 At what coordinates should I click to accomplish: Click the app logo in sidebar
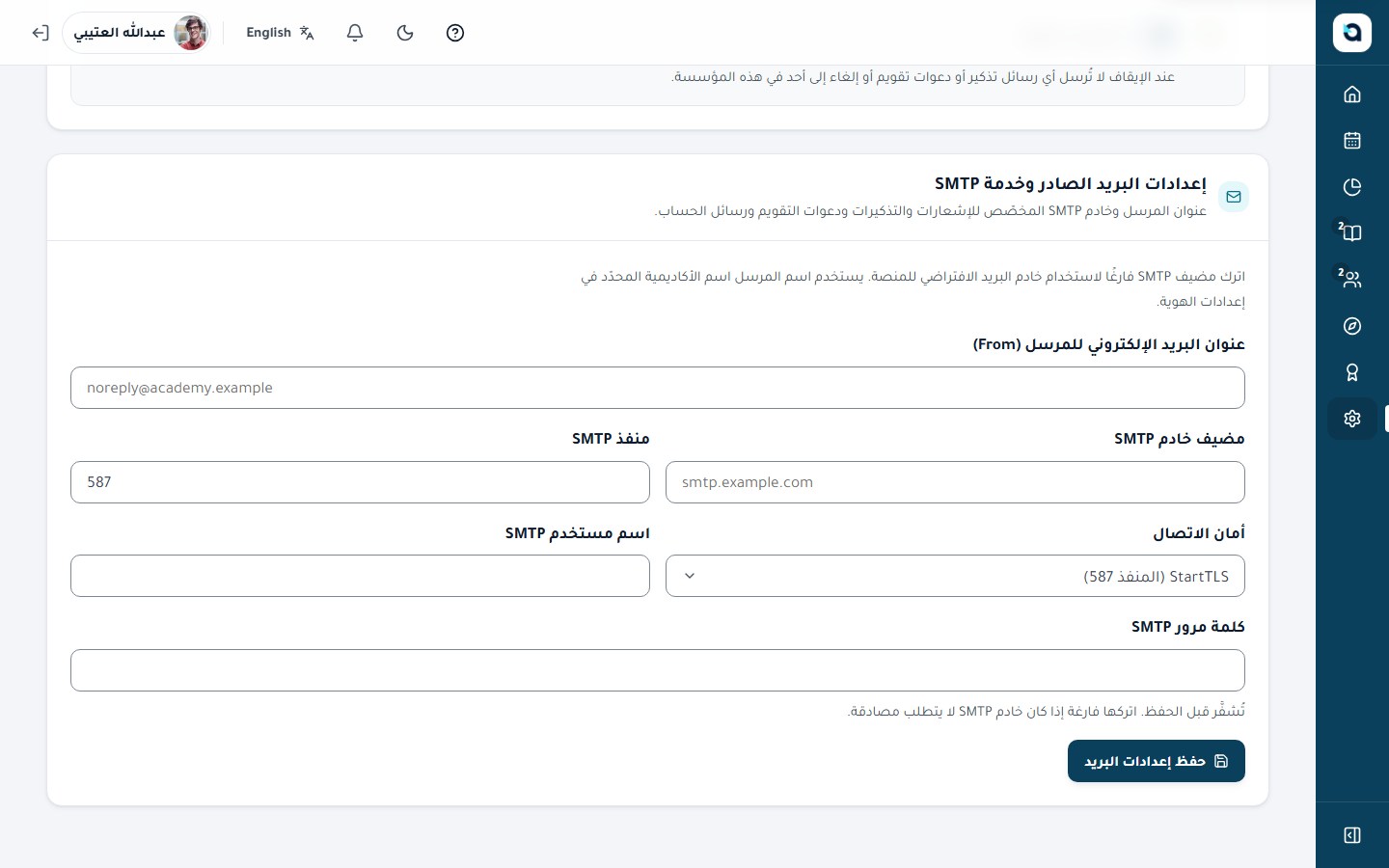(1352, 33)
